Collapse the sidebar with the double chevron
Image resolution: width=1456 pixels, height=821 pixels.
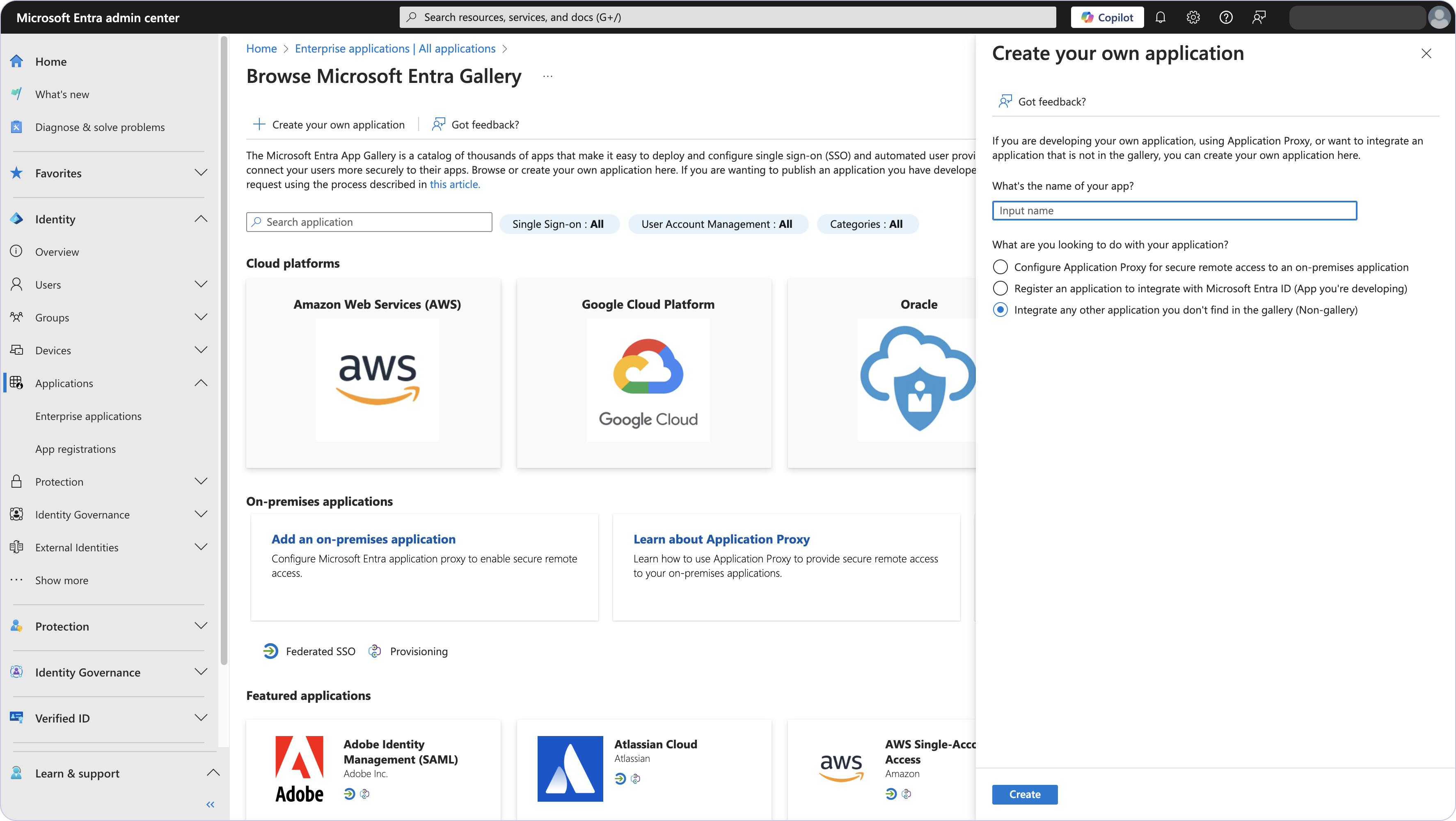click(x=210, y=805)
